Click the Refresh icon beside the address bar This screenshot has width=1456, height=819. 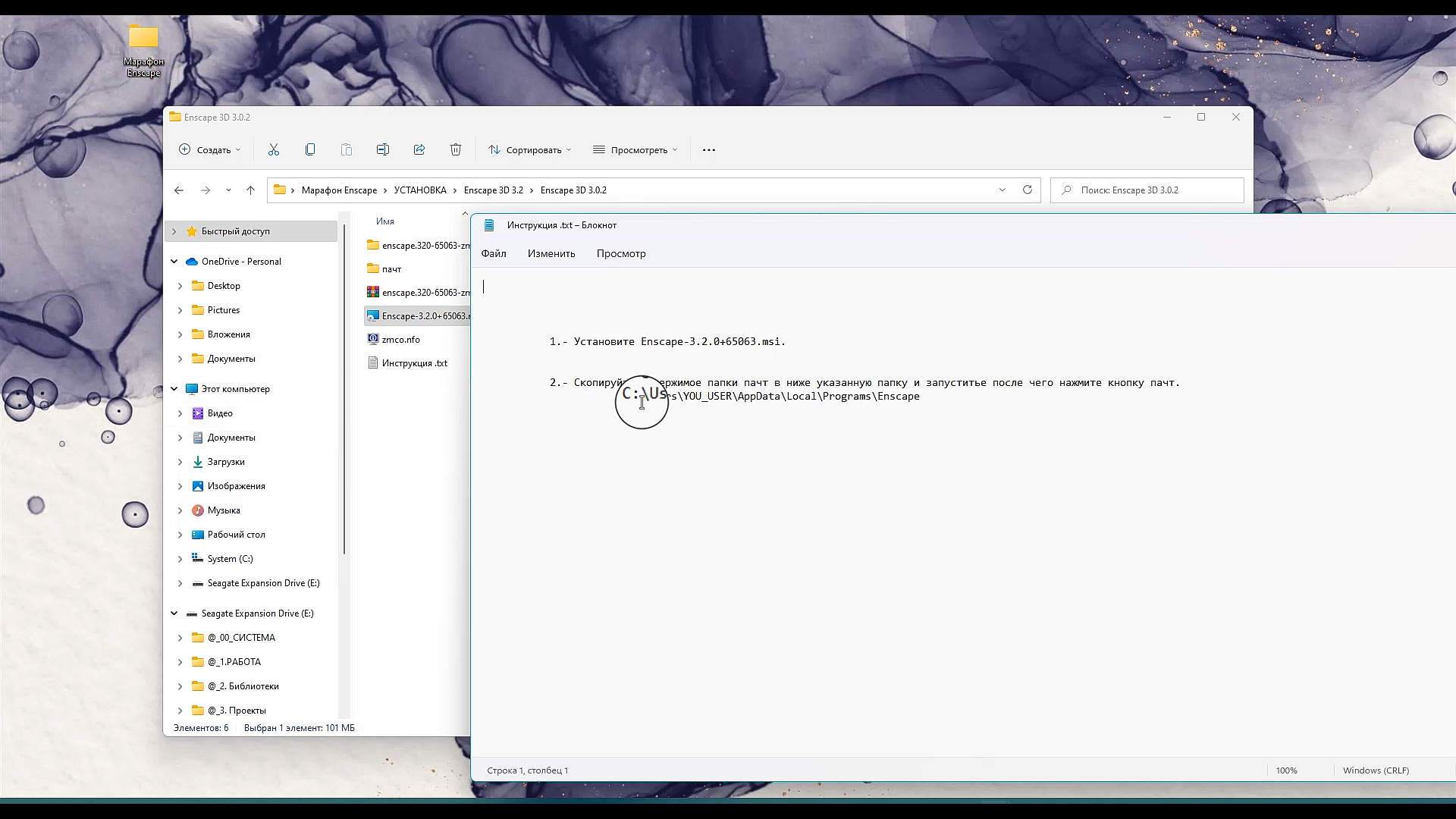tap(1028, 190)
